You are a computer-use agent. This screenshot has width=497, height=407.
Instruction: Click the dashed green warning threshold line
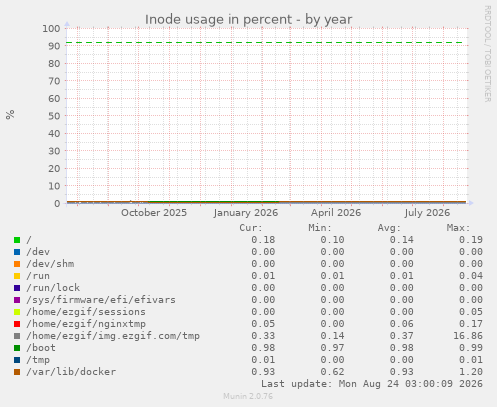pyautogui.click(x=265, y=43)
